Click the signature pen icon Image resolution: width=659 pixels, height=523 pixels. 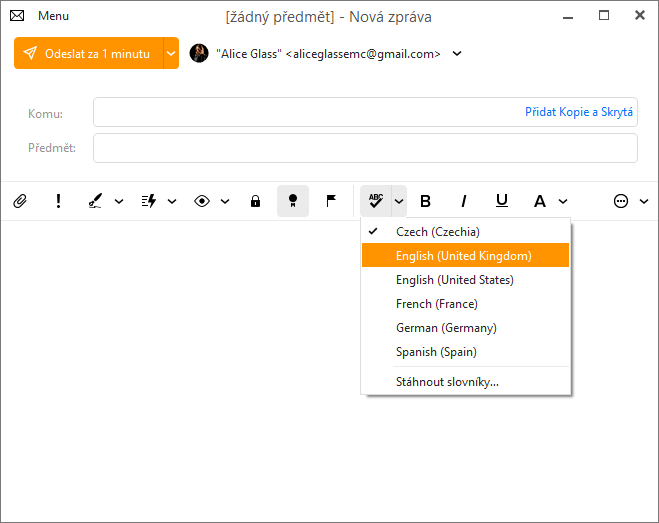[x=95, y=201]
